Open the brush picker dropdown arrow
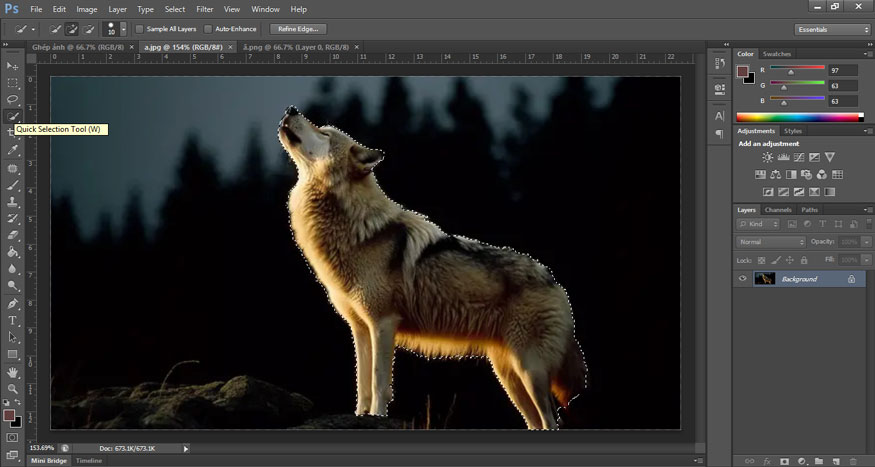The image size is (875, 467). click(x=122, y=29)
